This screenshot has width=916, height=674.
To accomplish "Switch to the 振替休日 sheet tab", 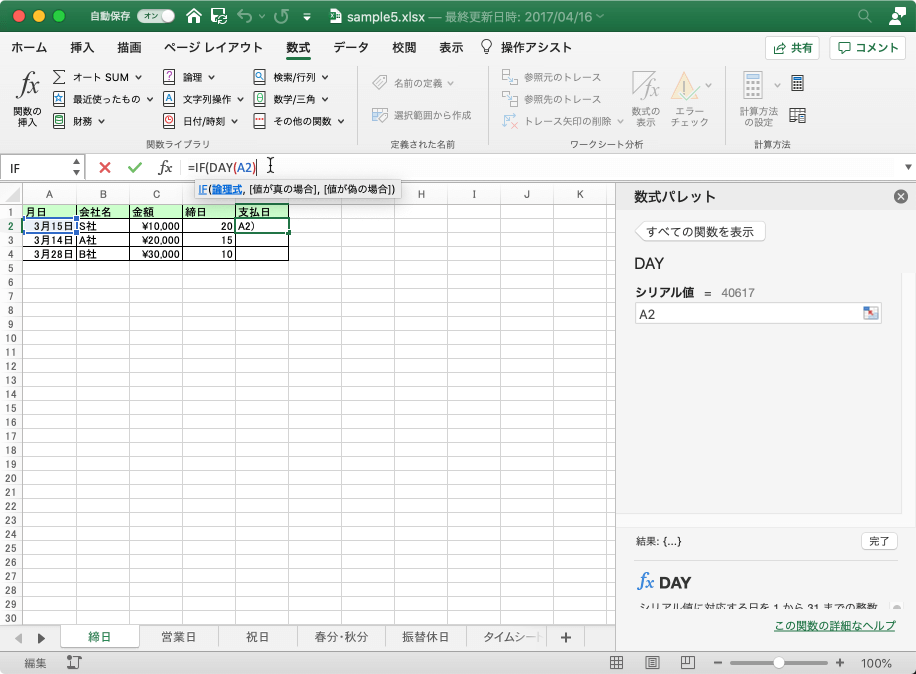I will (425, 637).
